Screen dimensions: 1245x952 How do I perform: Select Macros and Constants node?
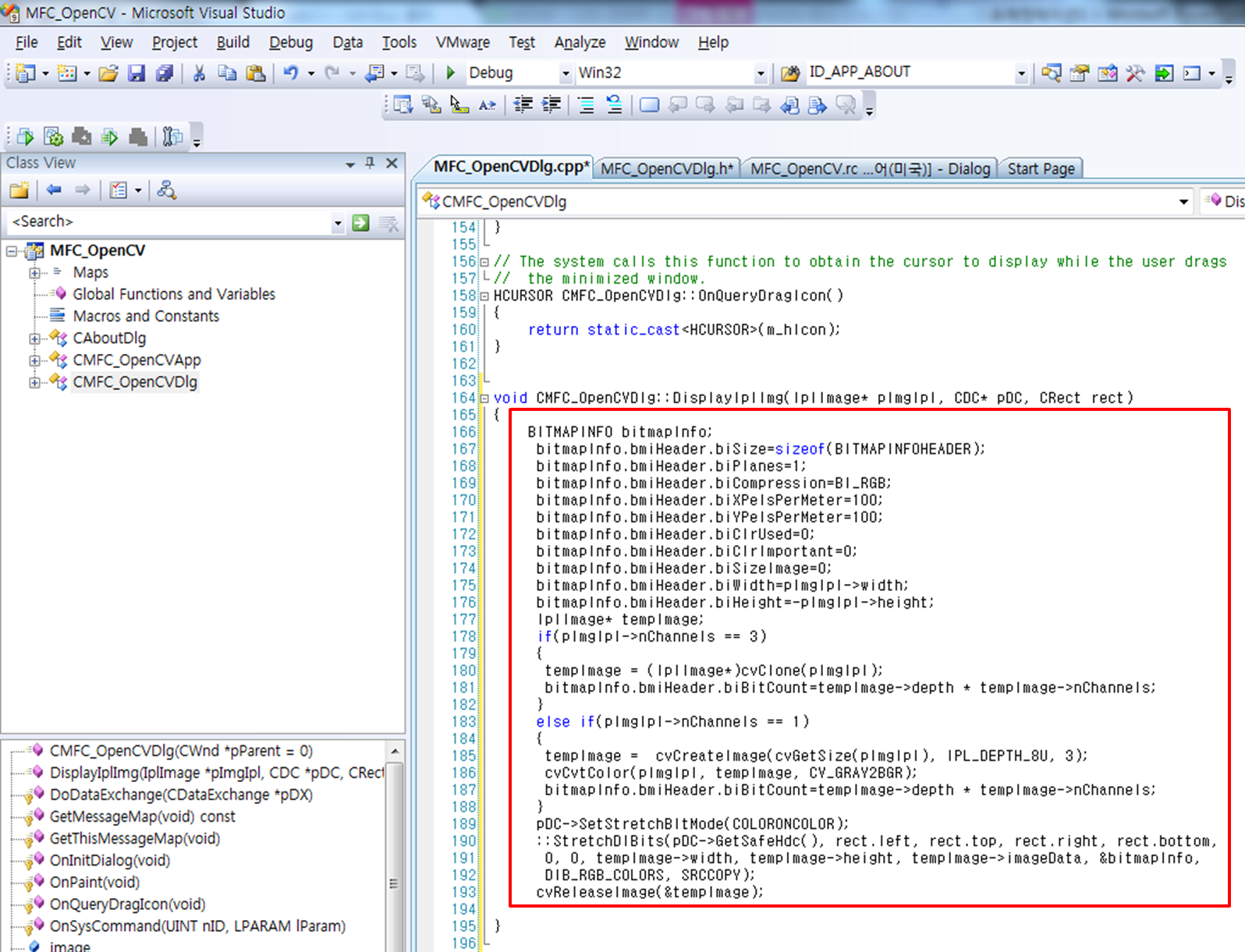[146, 316]
